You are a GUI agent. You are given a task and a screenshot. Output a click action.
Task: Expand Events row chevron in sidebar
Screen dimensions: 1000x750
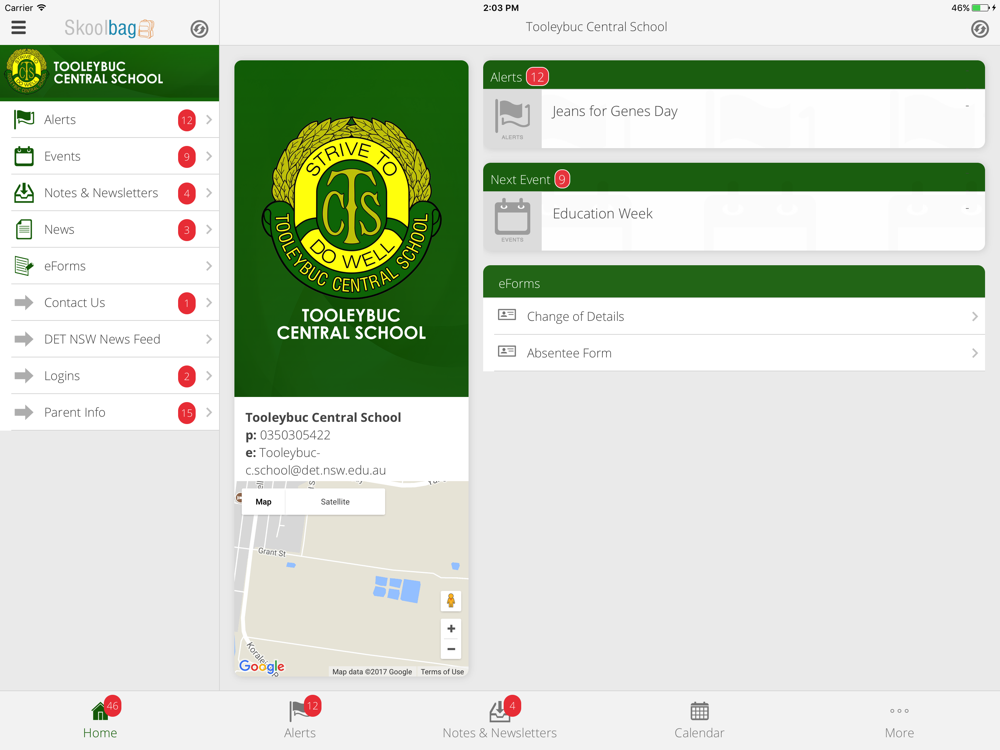tap(209, 156)
